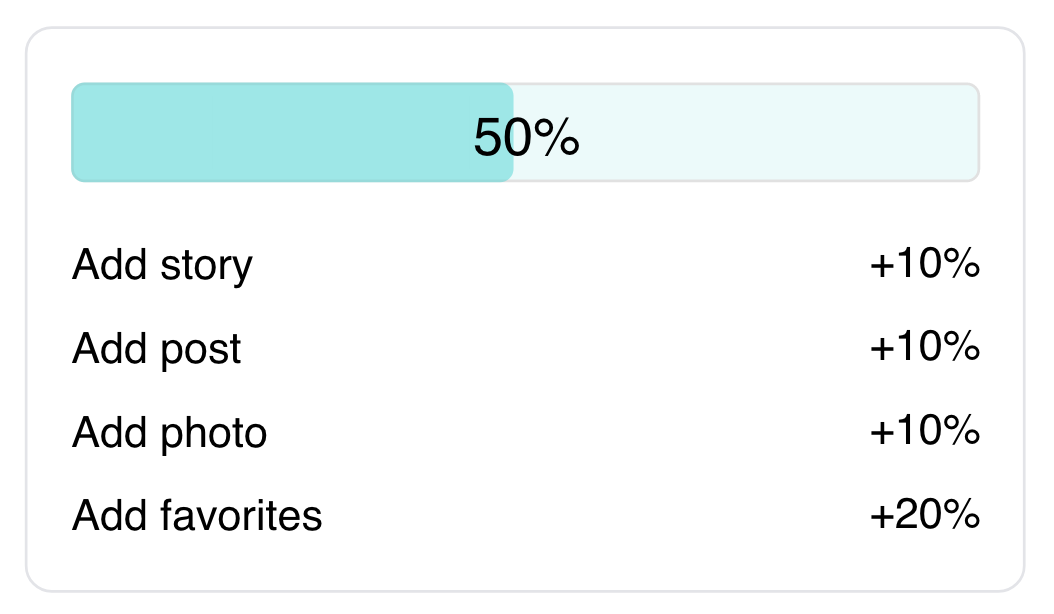Click the digit 5 in progress label
The image size is (1054, 614).
[487, 137]
